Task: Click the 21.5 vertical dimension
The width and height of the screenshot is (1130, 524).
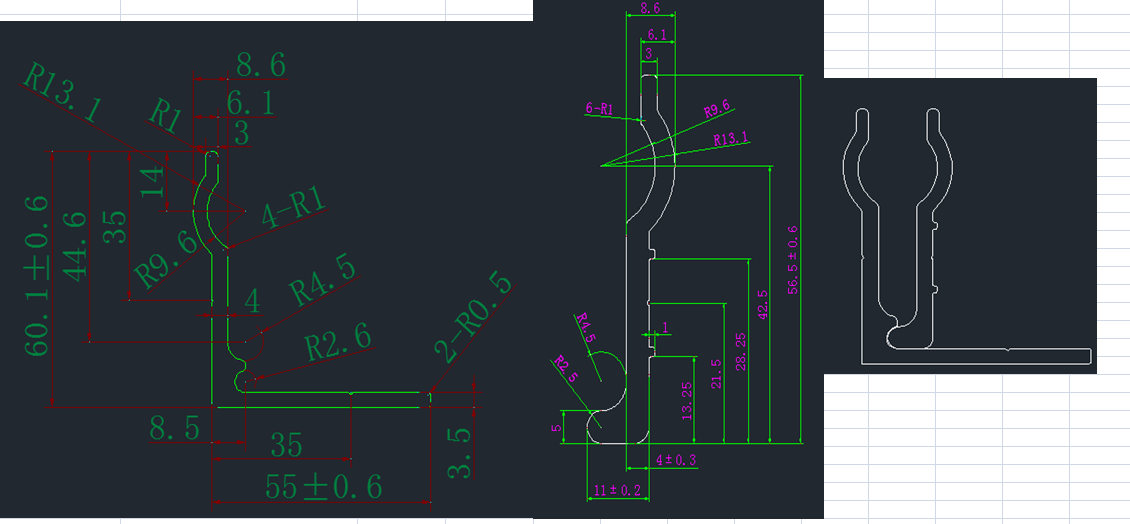Action: [x=716, y=375]
